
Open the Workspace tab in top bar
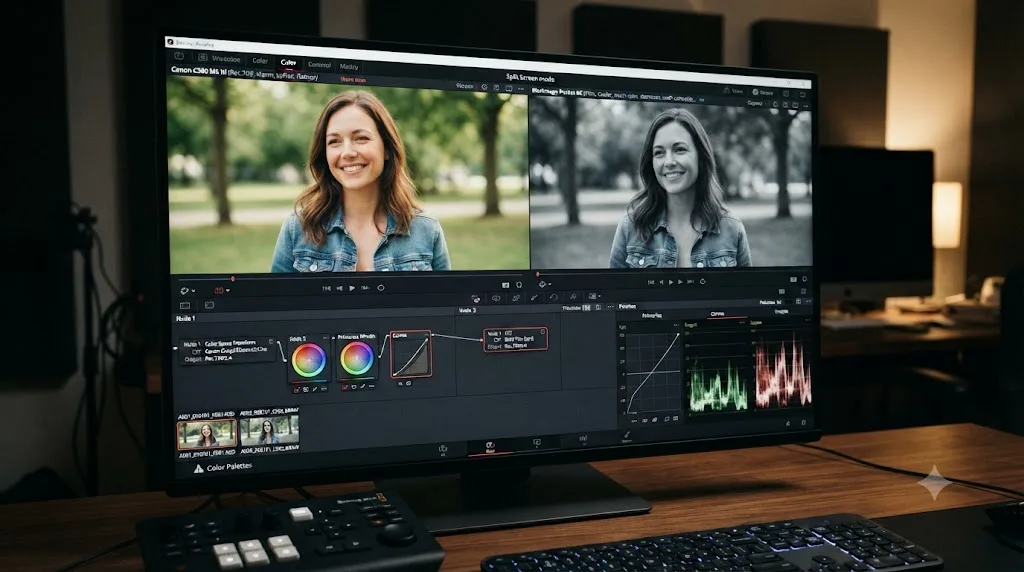tap(226, 59)
